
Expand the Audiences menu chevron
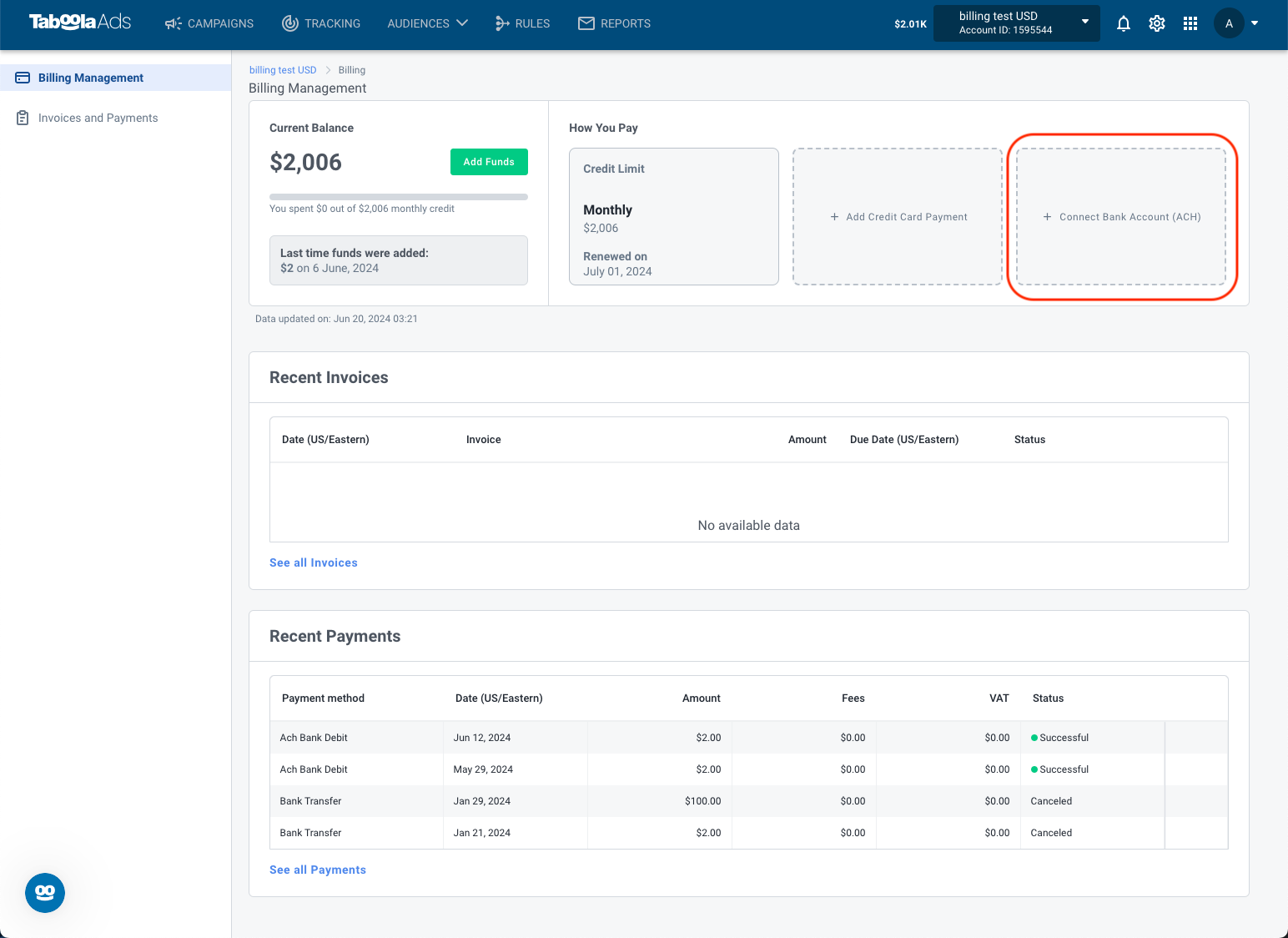(462, 23)
